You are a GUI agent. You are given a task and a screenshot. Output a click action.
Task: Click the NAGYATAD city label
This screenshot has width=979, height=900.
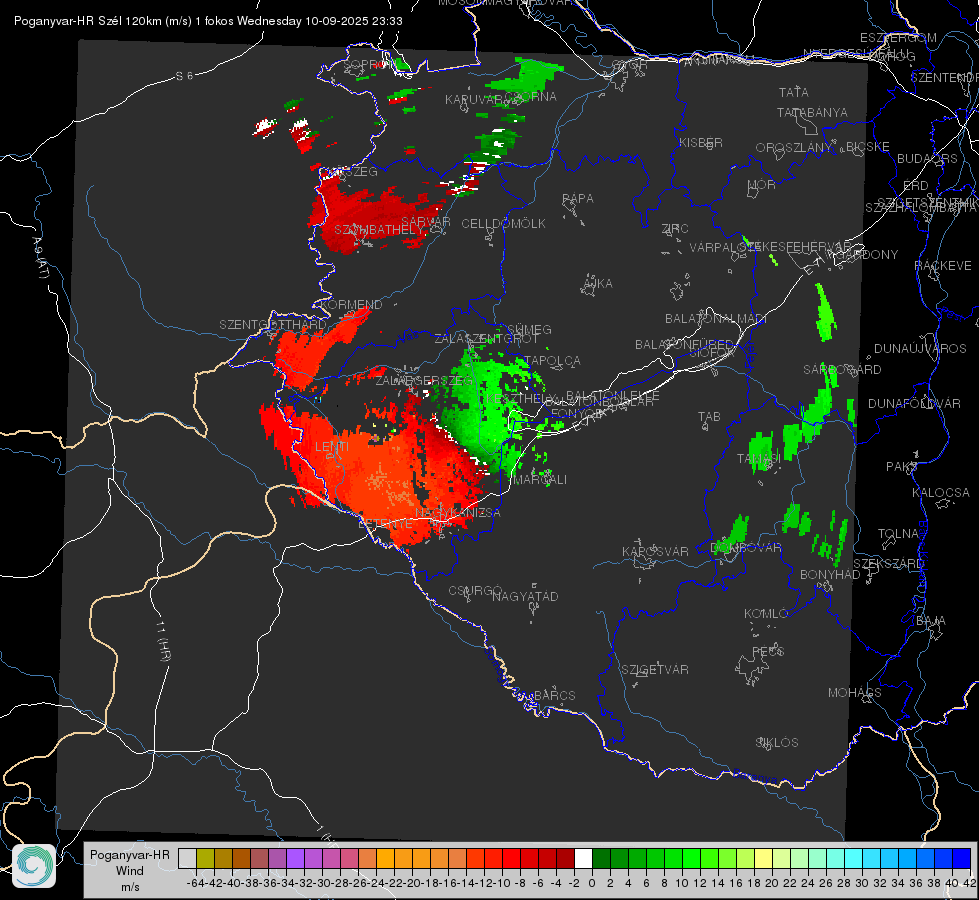point(525,596)
